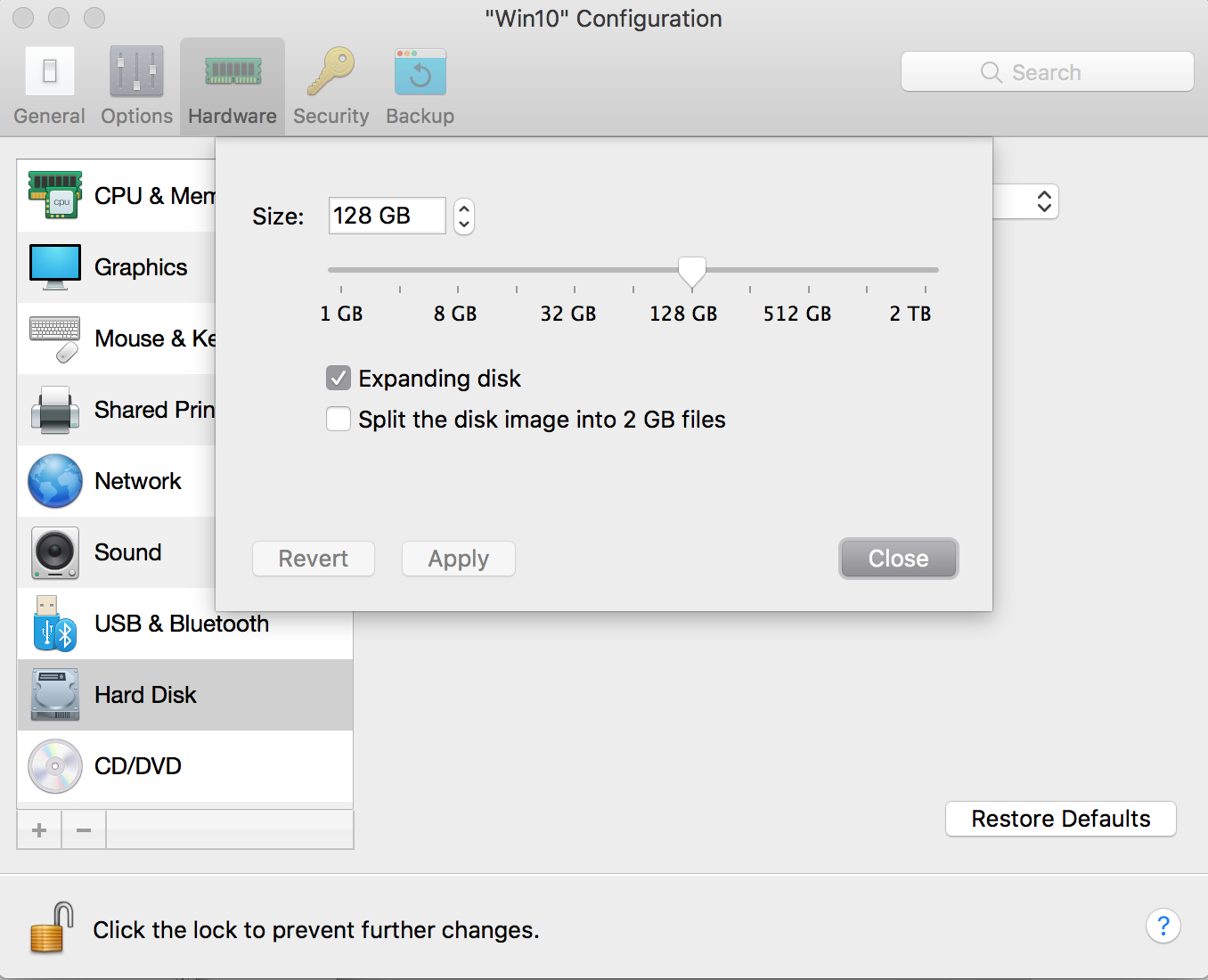Open USB & Bluetooth icon in sidebar

pos(55,624)
